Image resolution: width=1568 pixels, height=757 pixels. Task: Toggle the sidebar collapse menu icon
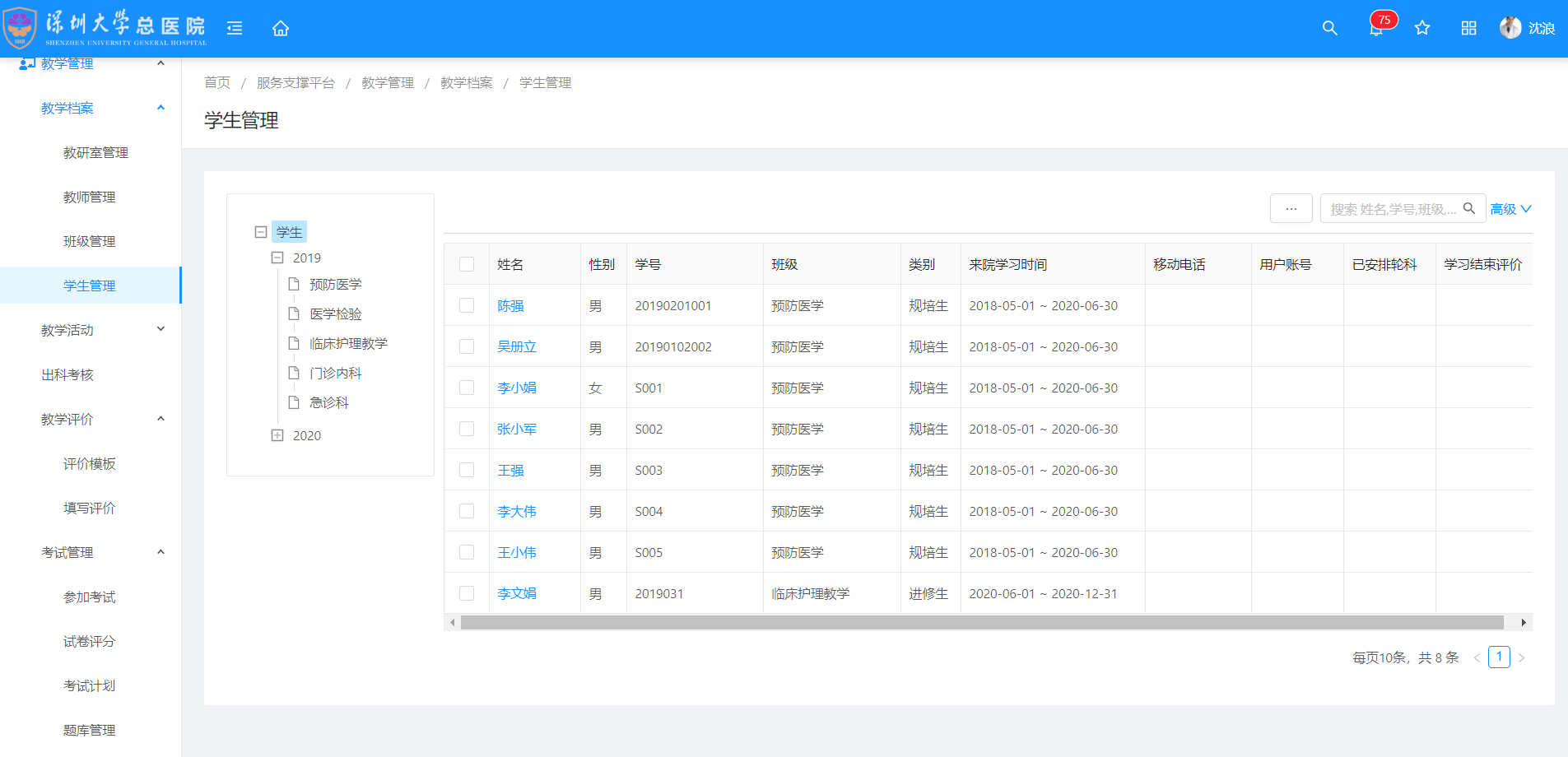pos(235,28)
